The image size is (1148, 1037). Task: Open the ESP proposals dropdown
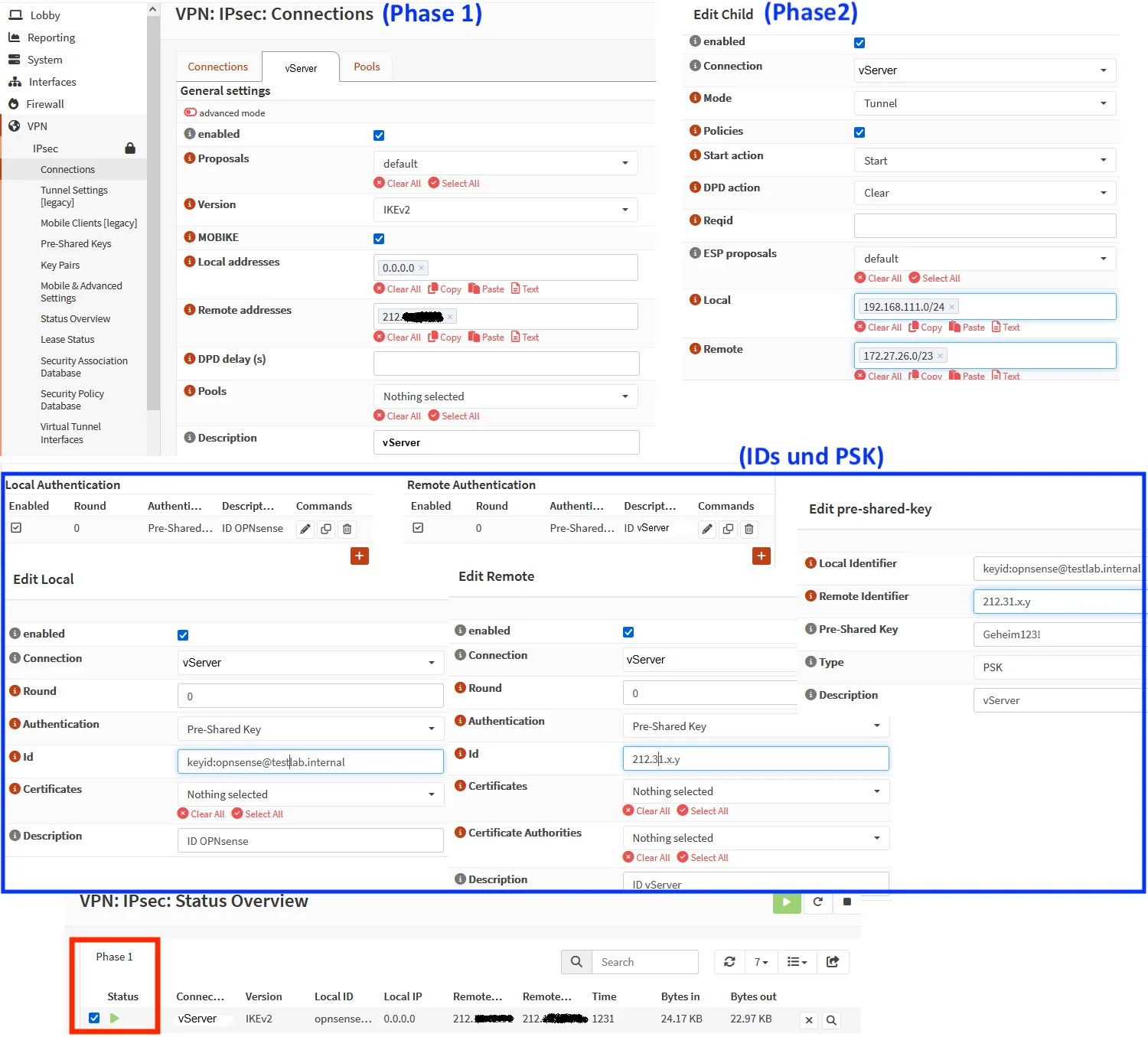point(985,259)
